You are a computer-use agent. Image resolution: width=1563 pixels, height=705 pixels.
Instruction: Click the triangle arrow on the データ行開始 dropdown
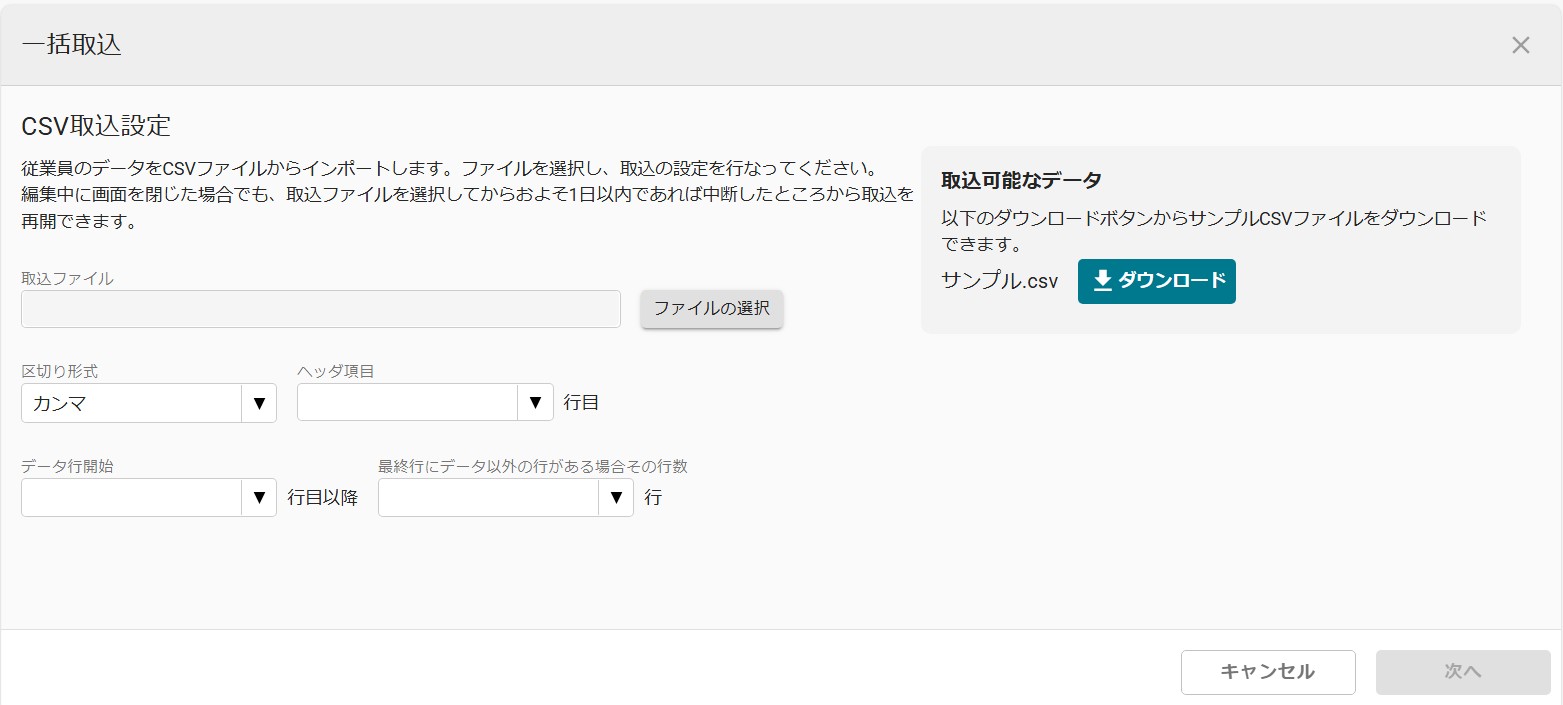(259, 497)
